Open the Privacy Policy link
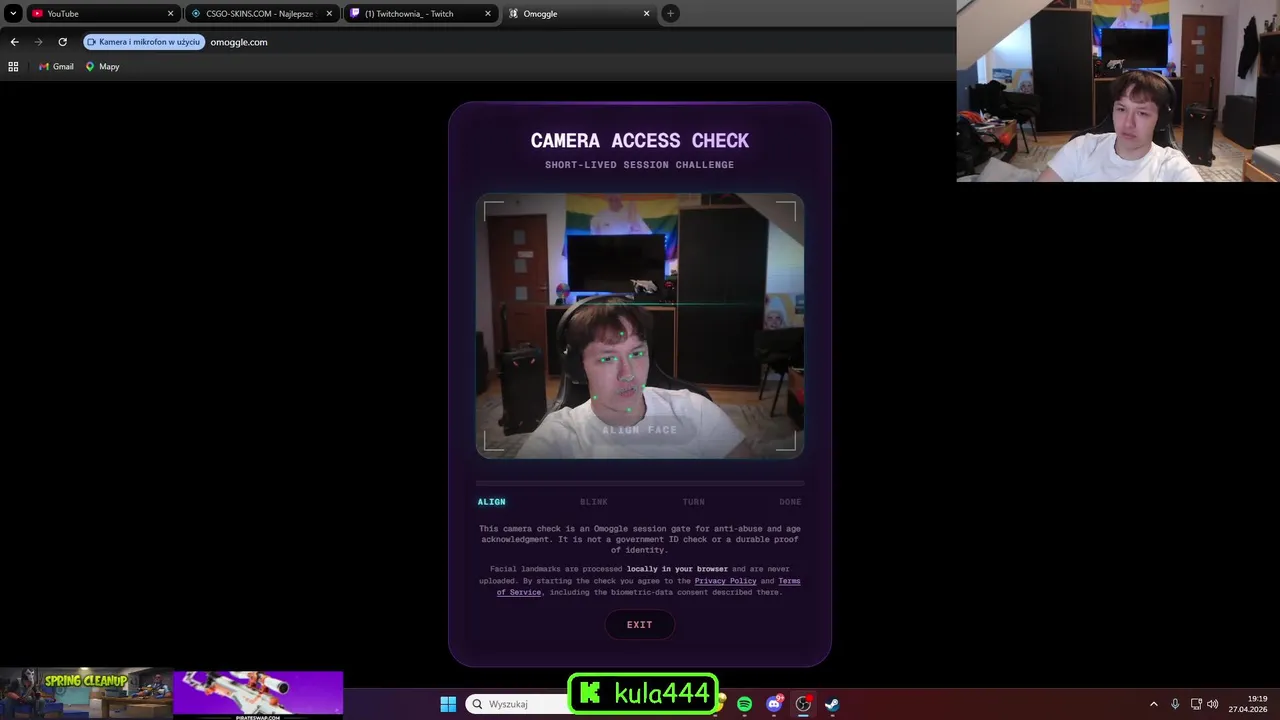The height and width of the screenshot is (720, 1280). (x=725, y=581)
